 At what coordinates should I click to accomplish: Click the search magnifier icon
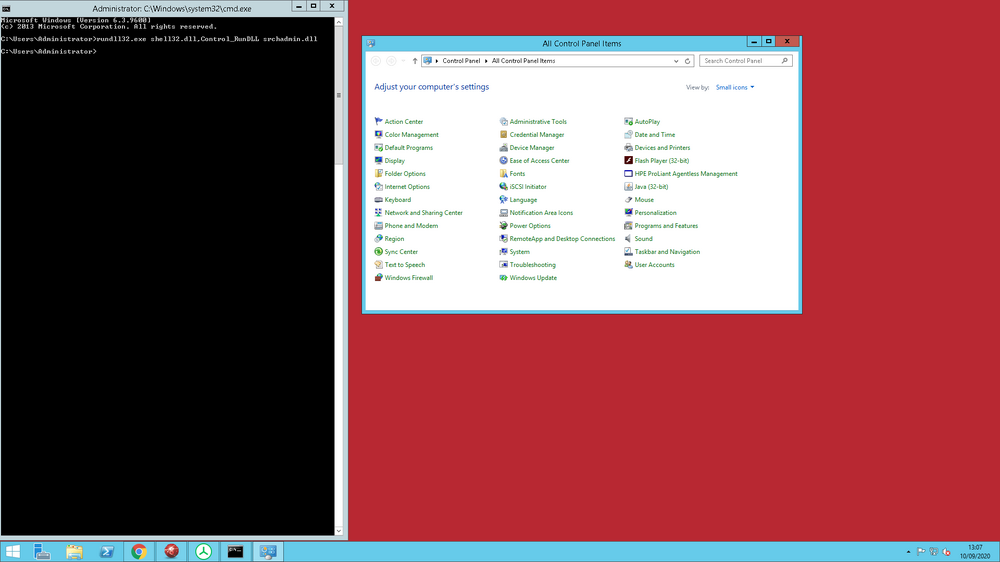785,61
